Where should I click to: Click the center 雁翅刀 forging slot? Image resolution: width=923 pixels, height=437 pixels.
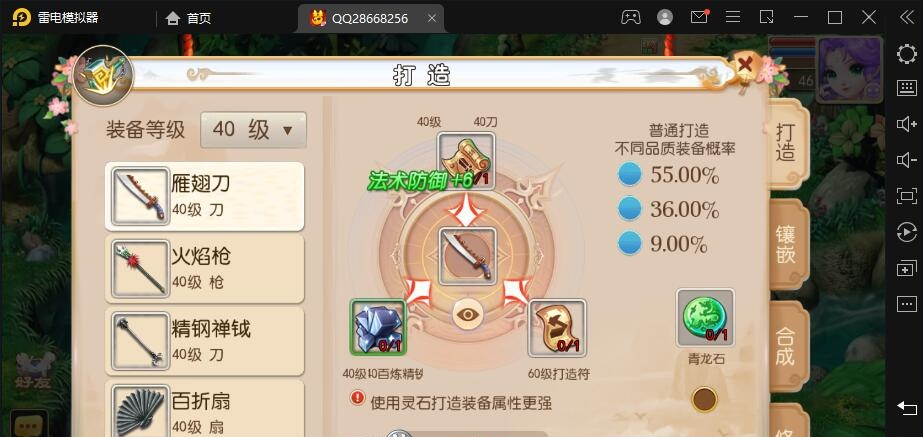pos(467,257)
